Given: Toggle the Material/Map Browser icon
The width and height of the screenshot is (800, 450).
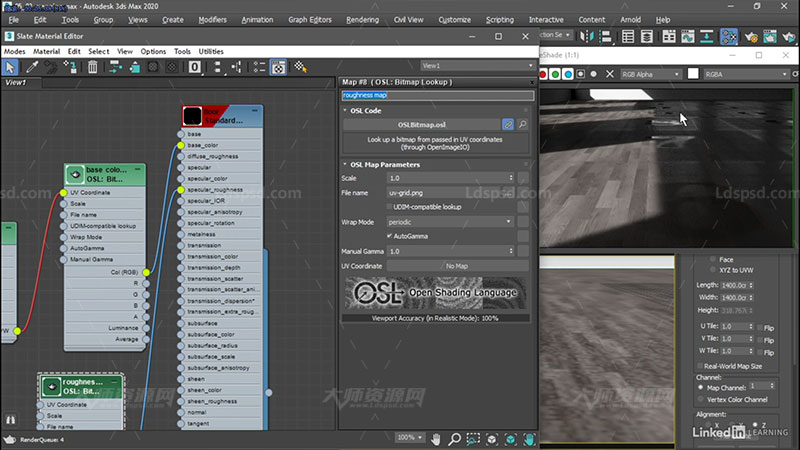Looking at the screenshot, I should coord(259,67).
